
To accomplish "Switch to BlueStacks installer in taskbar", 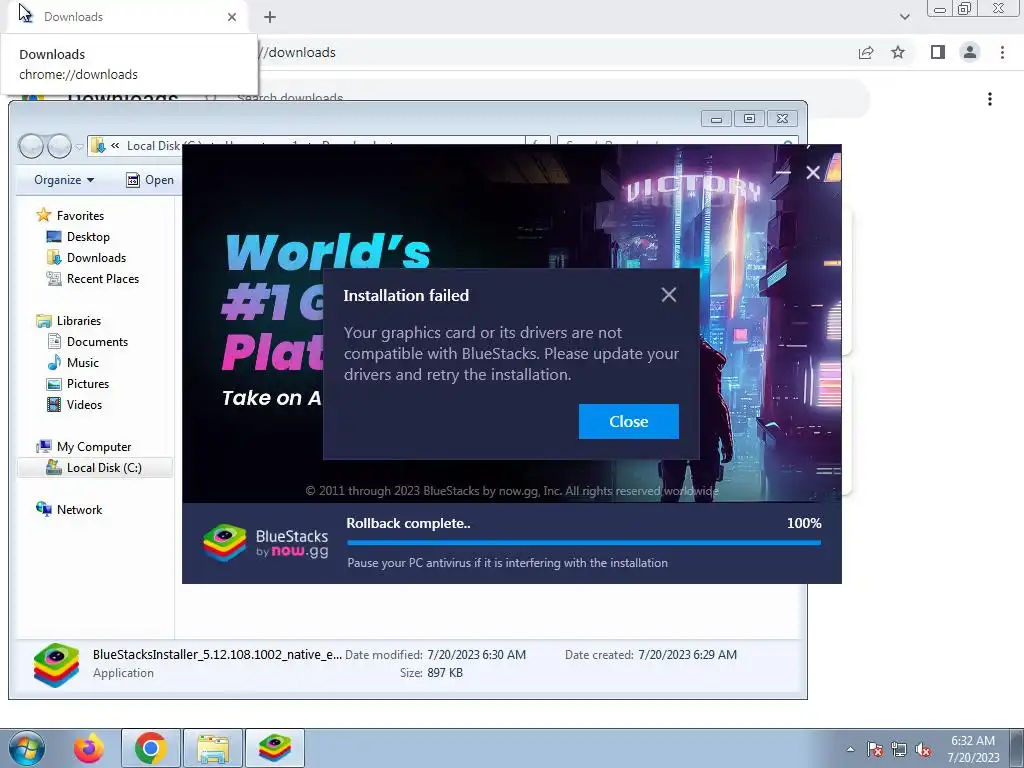I will 275,748.
